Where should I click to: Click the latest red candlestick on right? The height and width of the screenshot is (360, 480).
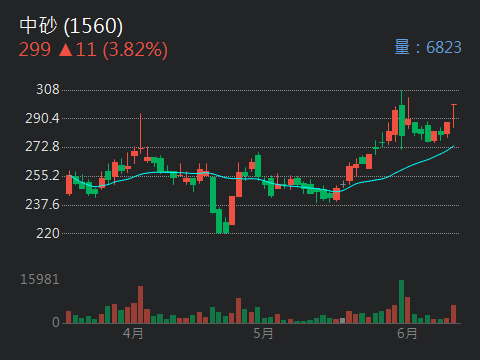click(454, 116)
